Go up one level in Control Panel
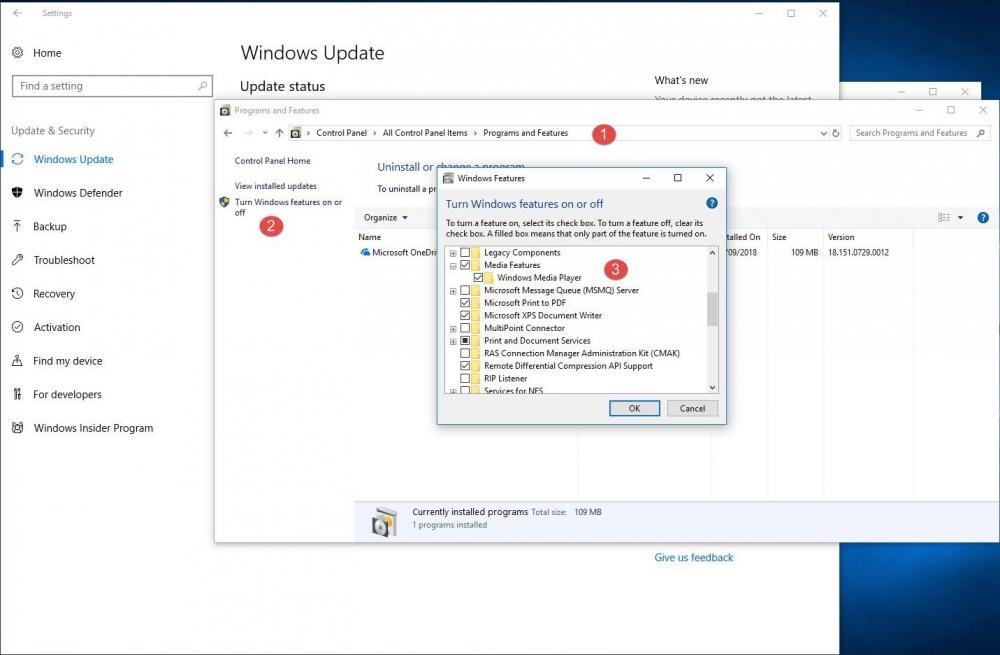This screenshot has height=655, width=1000. [279, 133]
